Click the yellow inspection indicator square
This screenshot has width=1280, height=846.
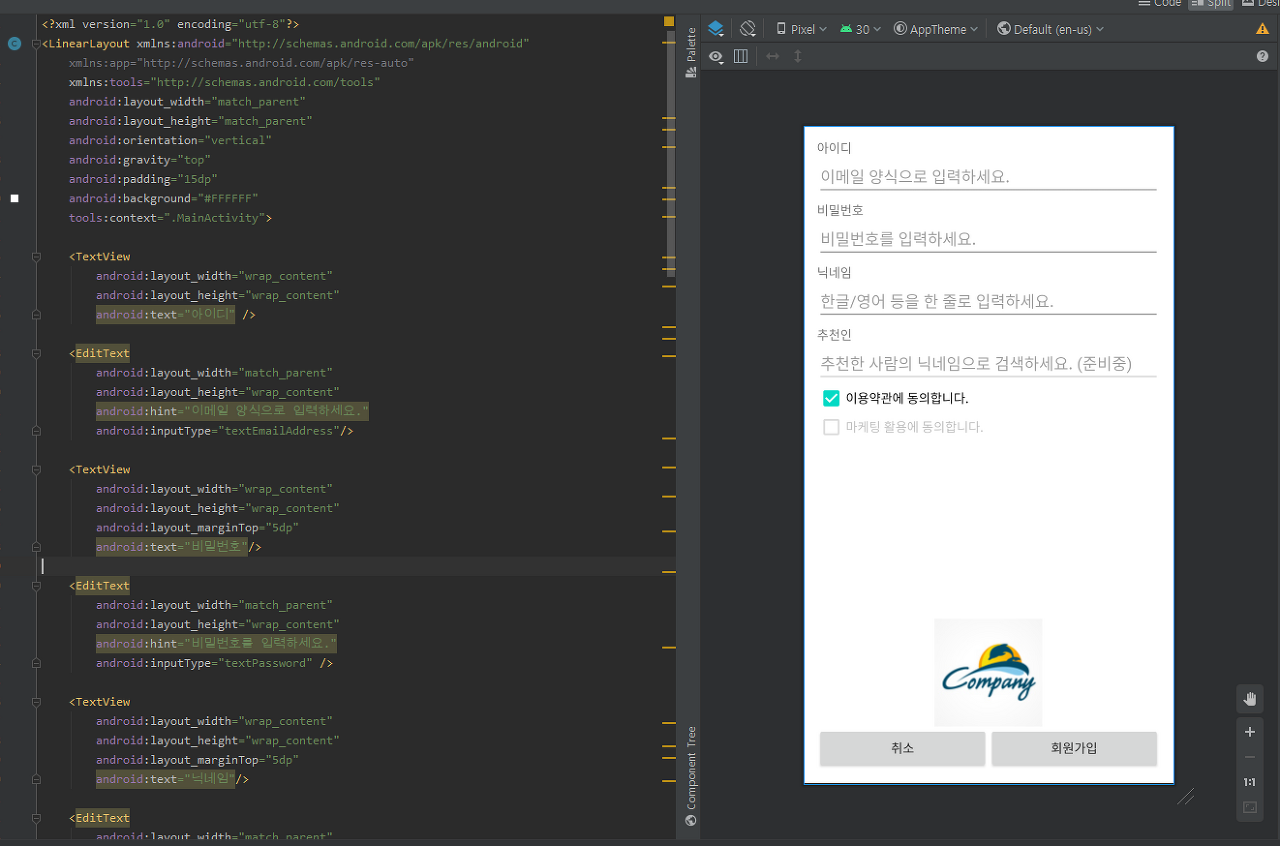click(669, 21)
